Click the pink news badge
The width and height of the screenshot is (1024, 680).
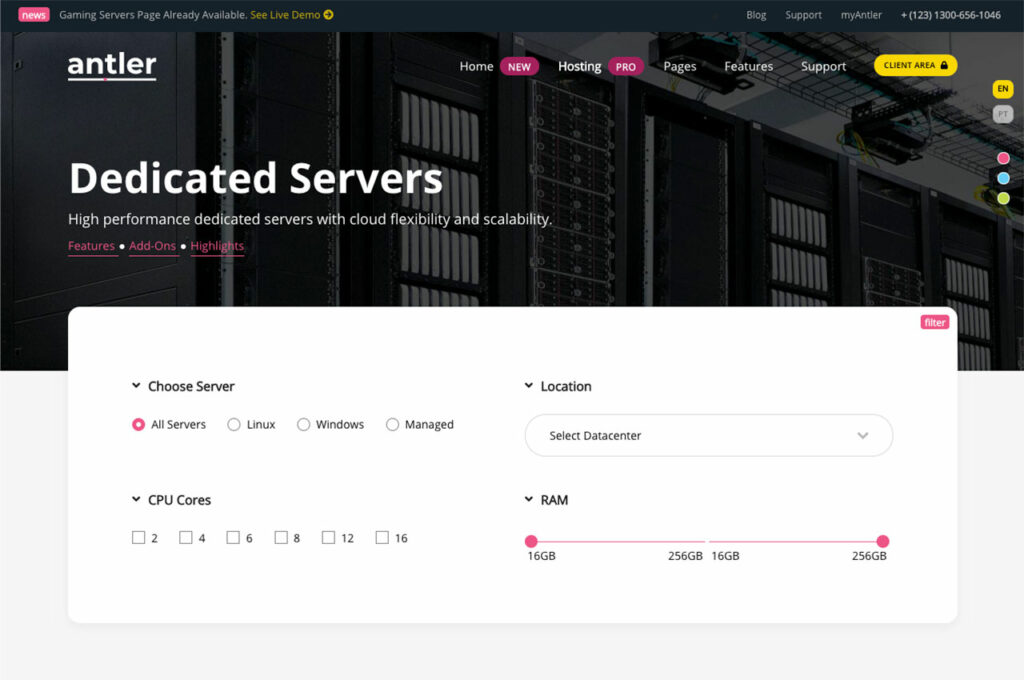click(33, 15)
